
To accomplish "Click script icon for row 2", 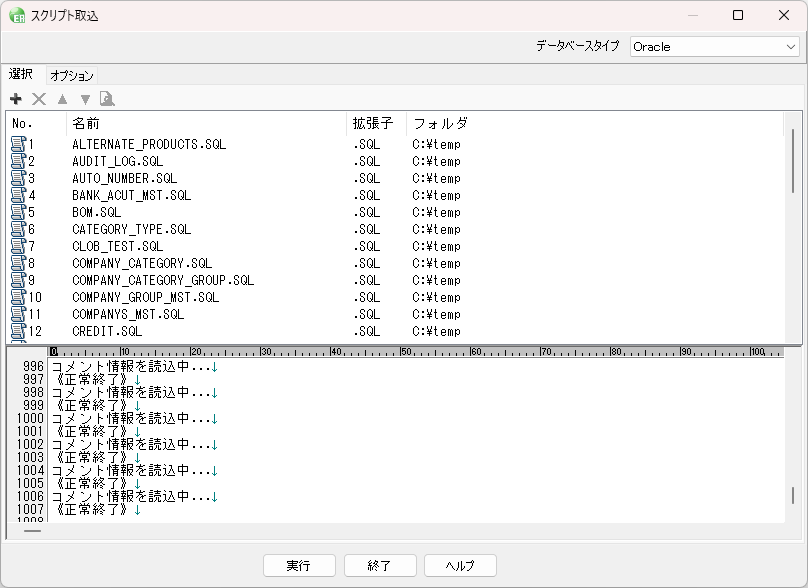I will tap(19, 161).
